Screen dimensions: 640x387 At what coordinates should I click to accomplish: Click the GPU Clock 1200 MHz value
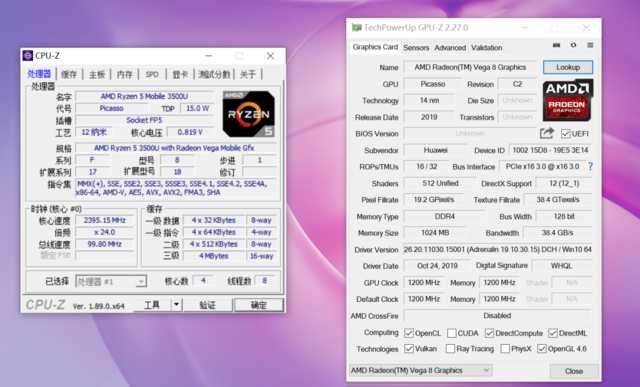tap(424, 282)
